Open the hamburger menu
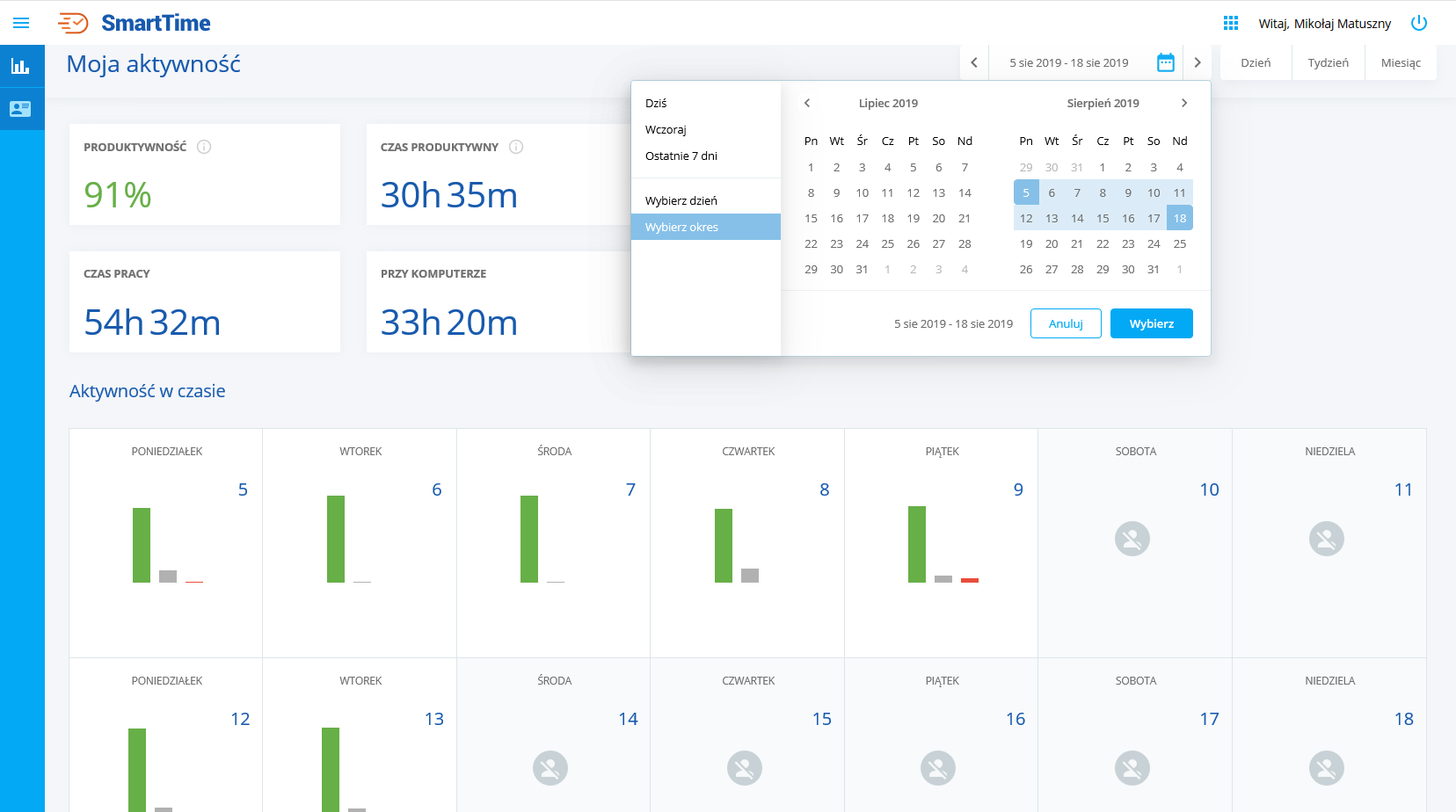Screen dimensions: 1456x812 (21, 23)
